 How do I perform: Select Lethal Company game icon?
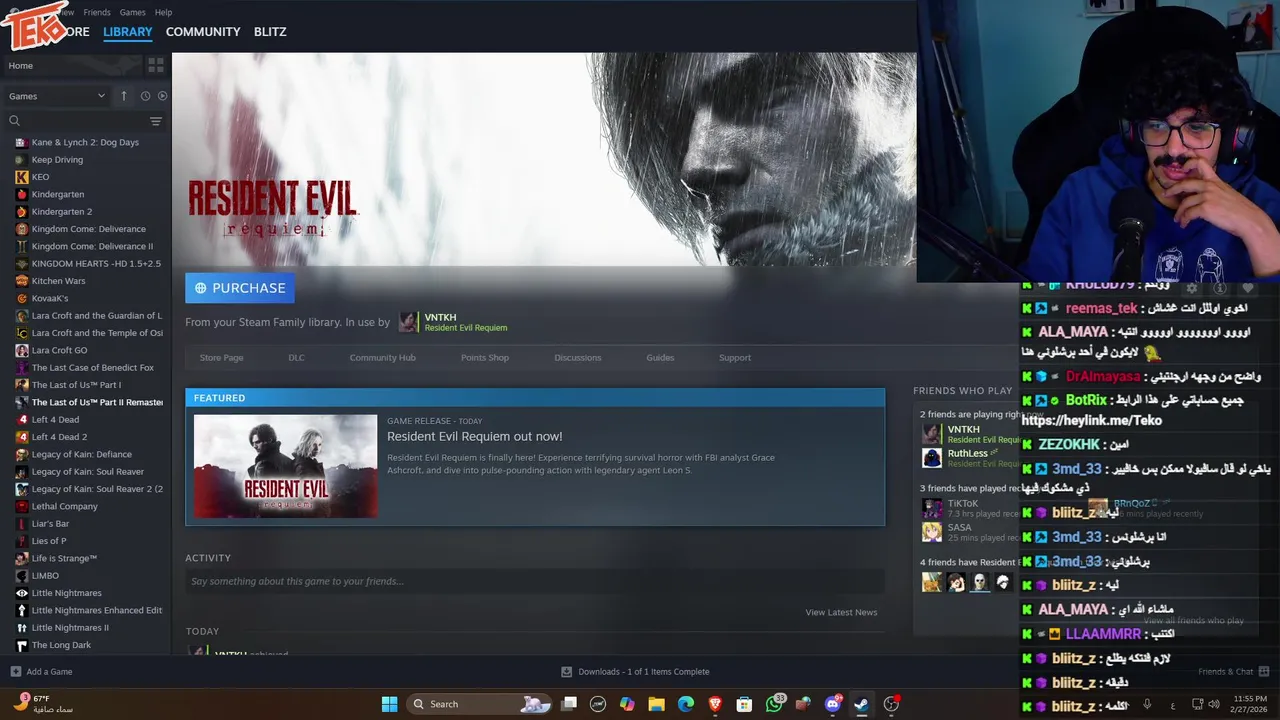click(x=21, y=506)
